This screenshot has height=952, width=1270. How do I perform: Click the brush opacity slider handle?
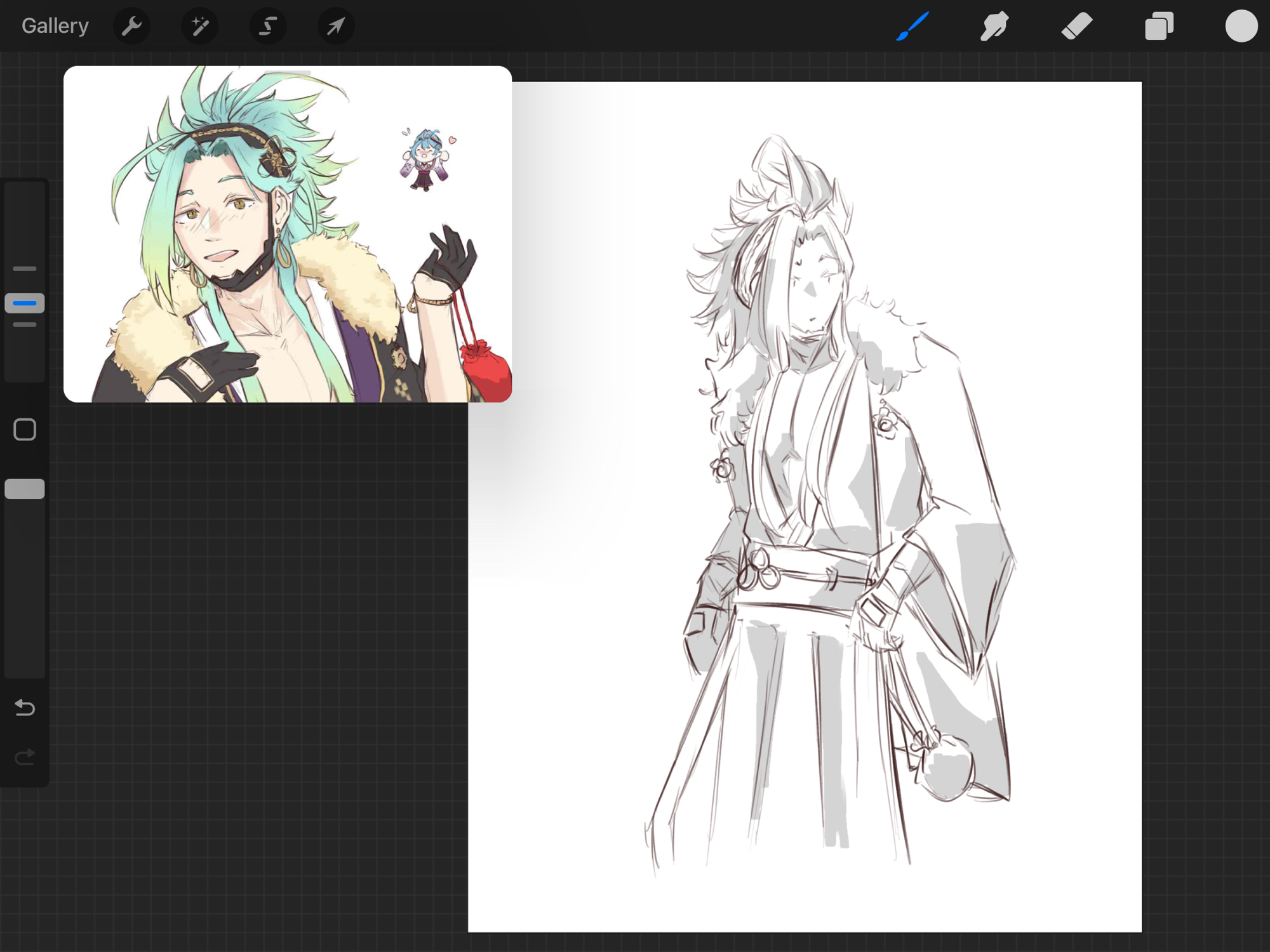(x=25, y=489)
